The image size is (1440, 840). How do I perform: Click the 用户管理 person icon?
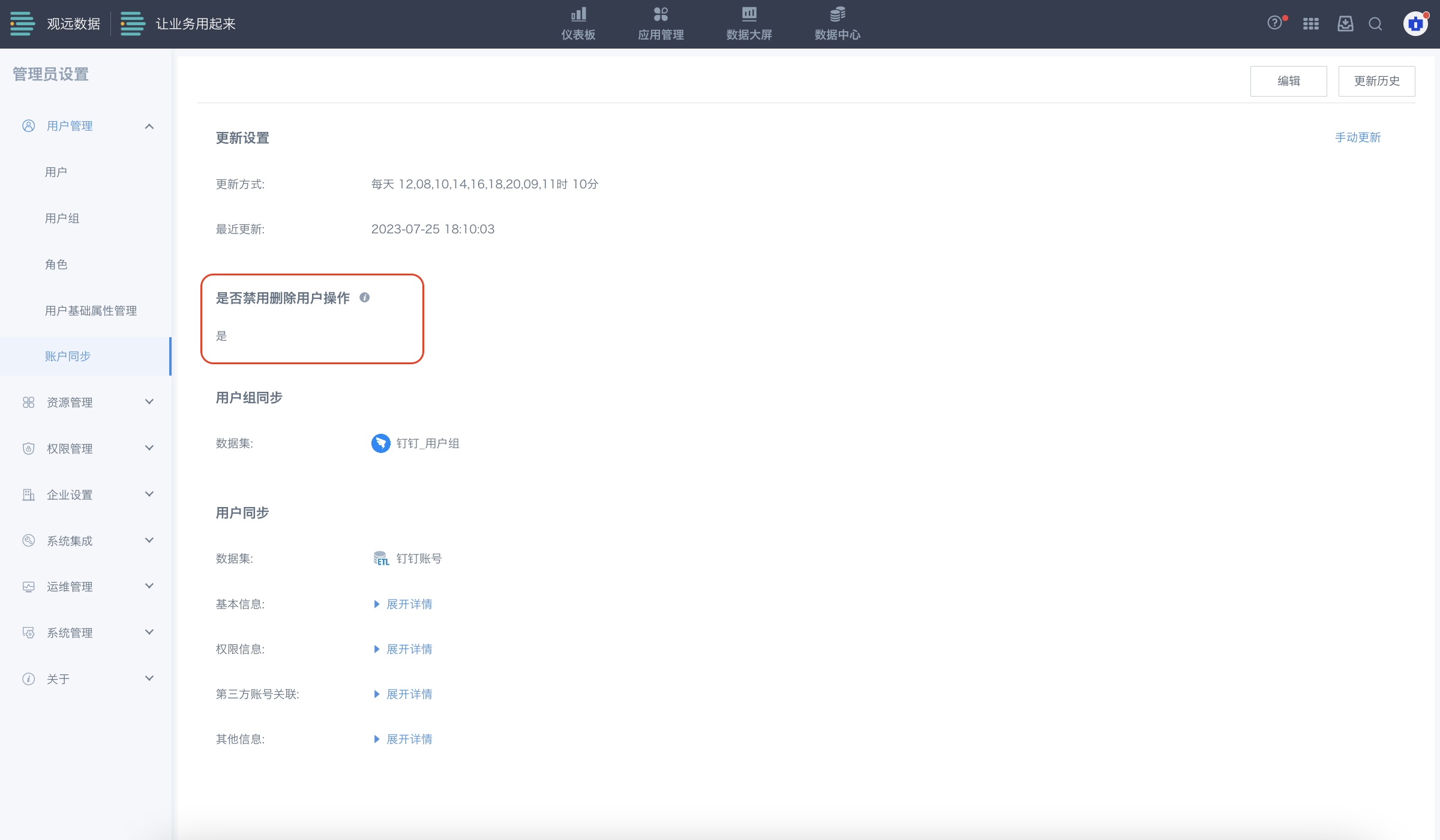click(x=28, y=126)
